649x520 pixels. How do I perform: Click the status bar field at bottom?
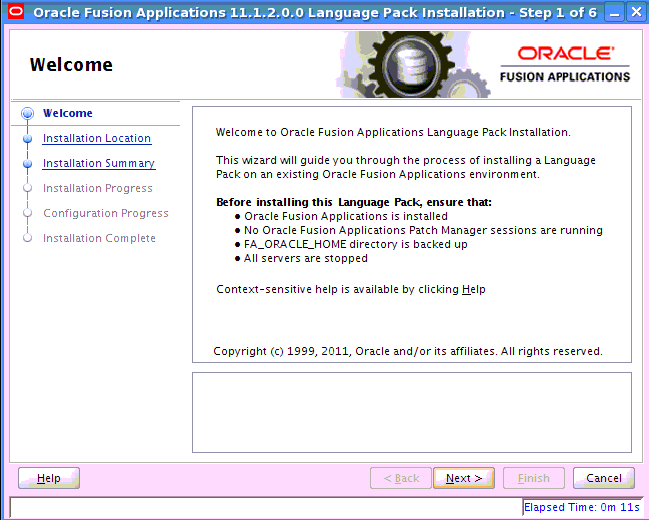tap(266, 507)
